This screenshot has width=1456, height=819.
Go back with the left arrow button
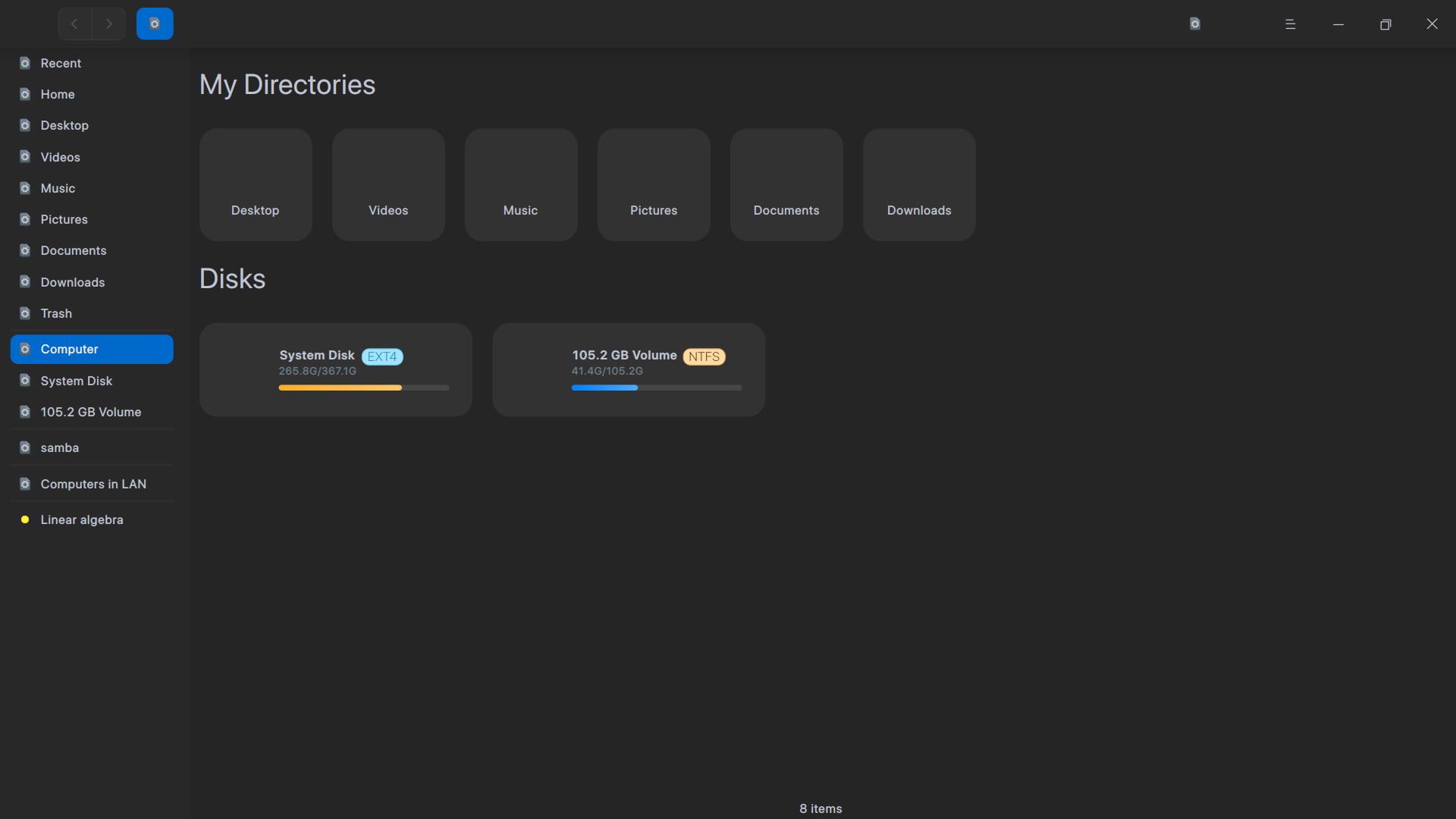[75, 24]
